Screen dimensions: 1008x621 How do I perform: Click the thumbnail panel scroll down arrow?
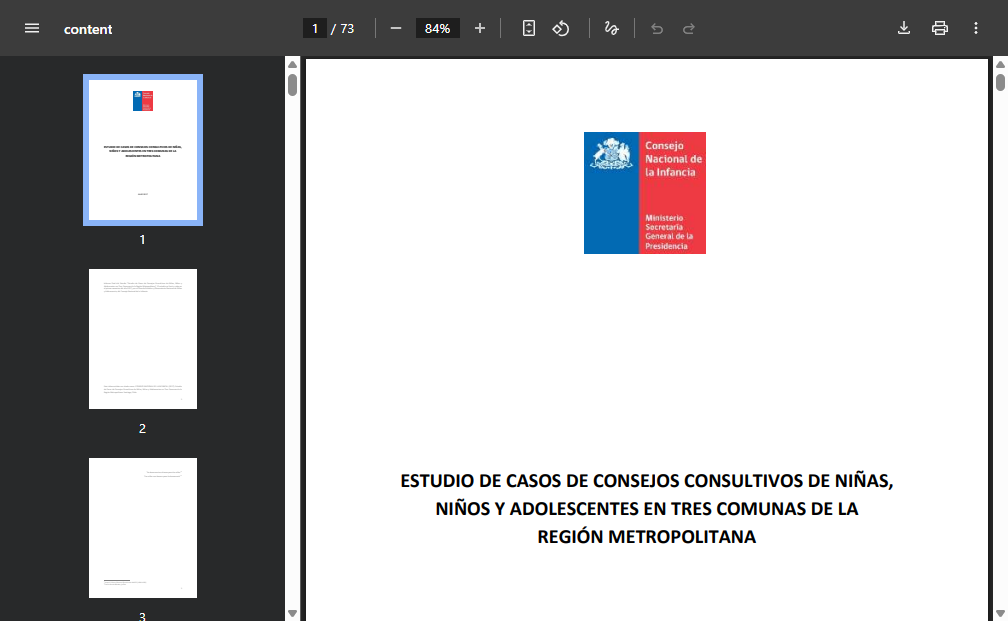[292, 613]
